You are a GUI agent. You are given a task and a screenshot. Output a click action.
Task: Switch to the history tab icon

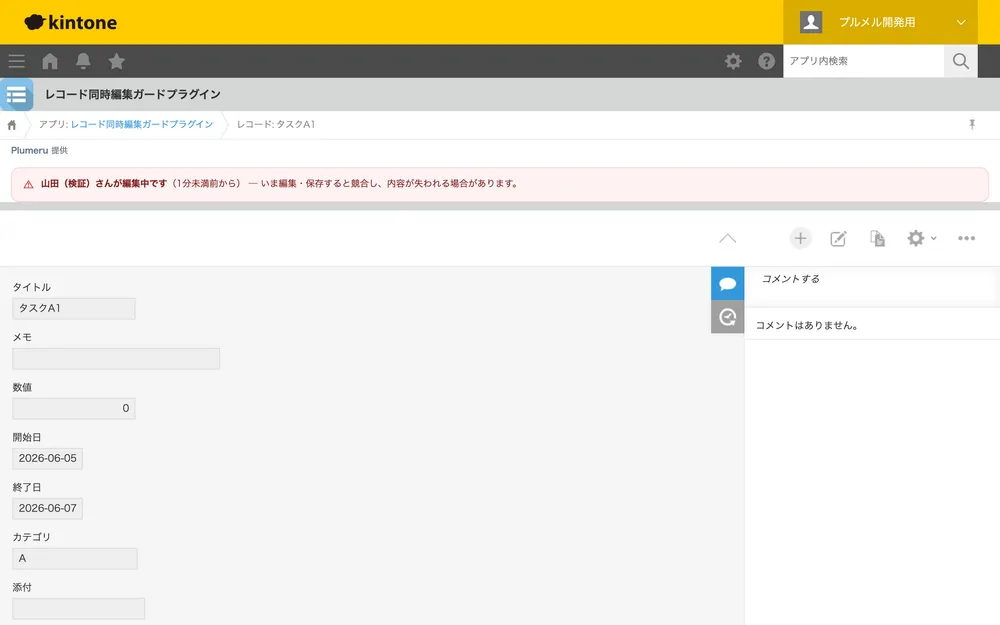point(728,317)
